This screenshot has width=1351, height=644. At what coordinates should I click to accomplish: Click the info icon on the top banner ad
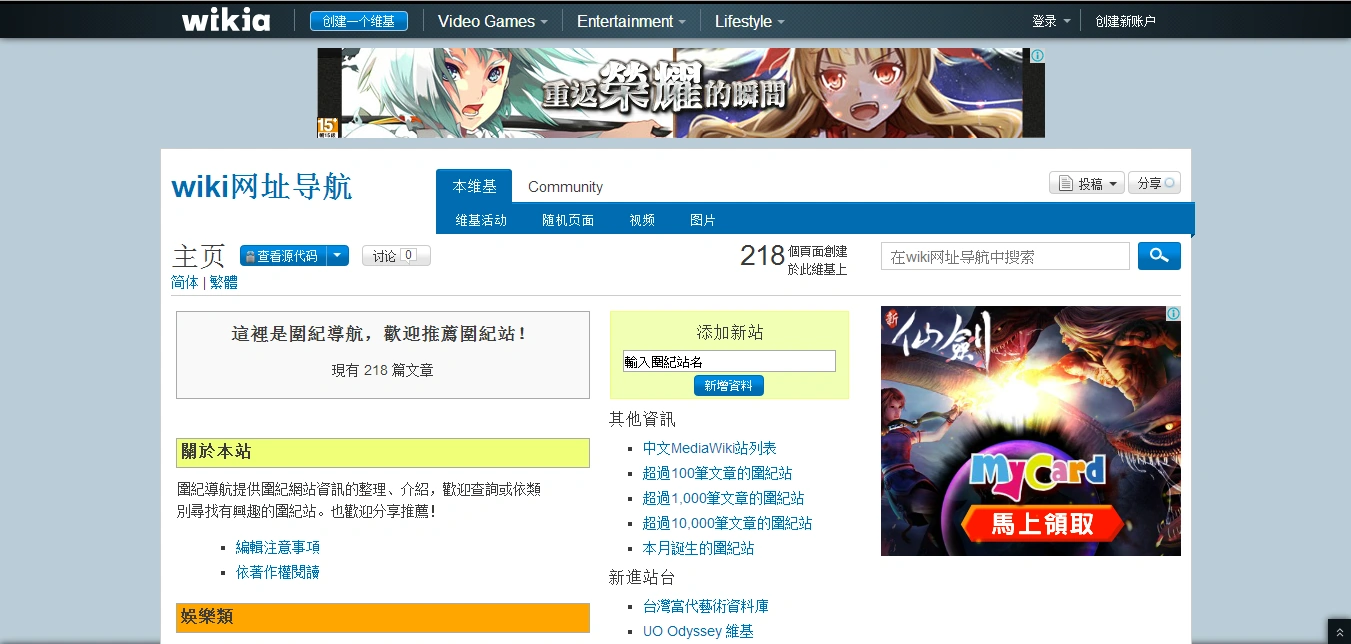(x=1038, y=57)
